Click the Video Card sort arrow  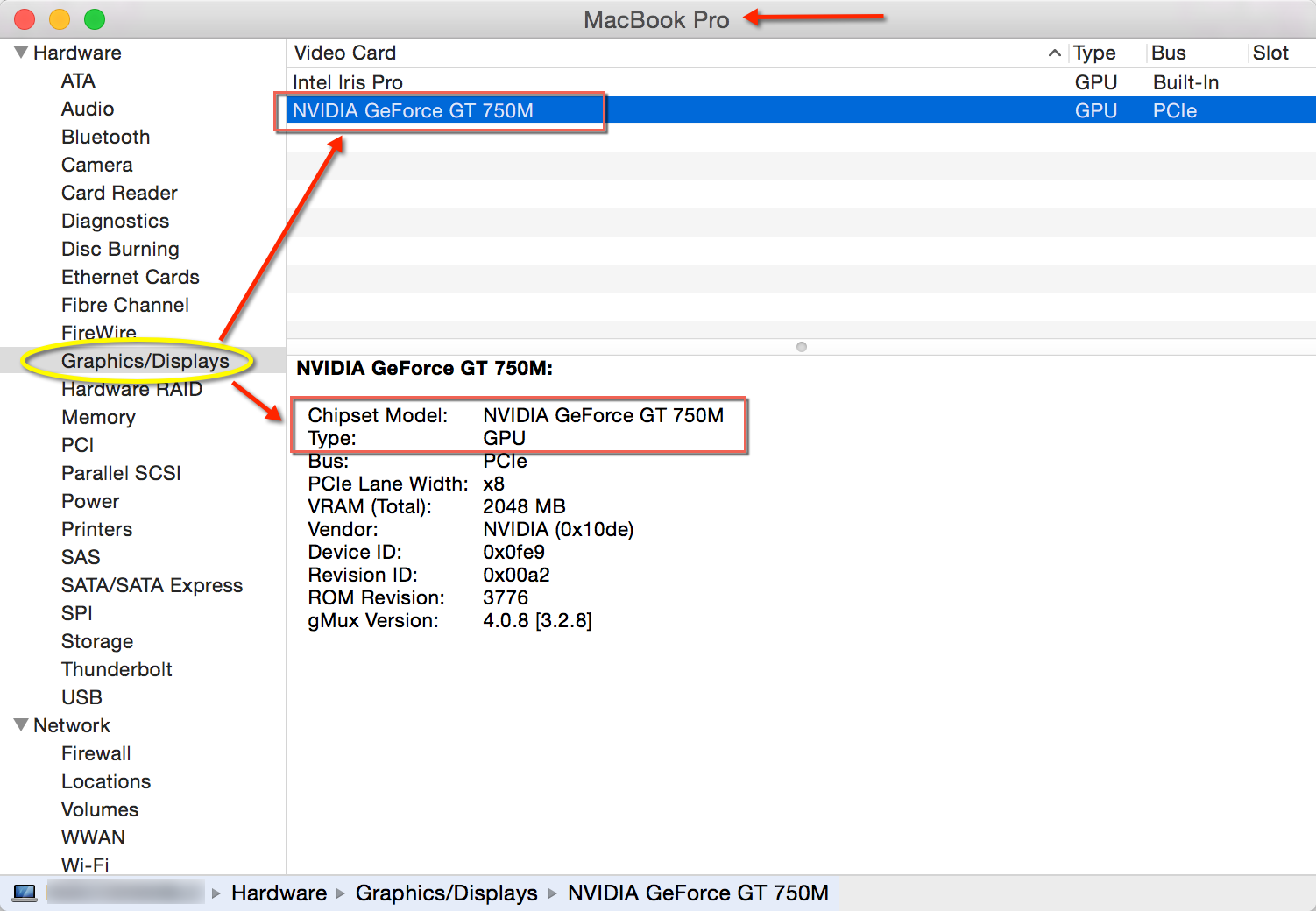click(x=1055, y=53)
